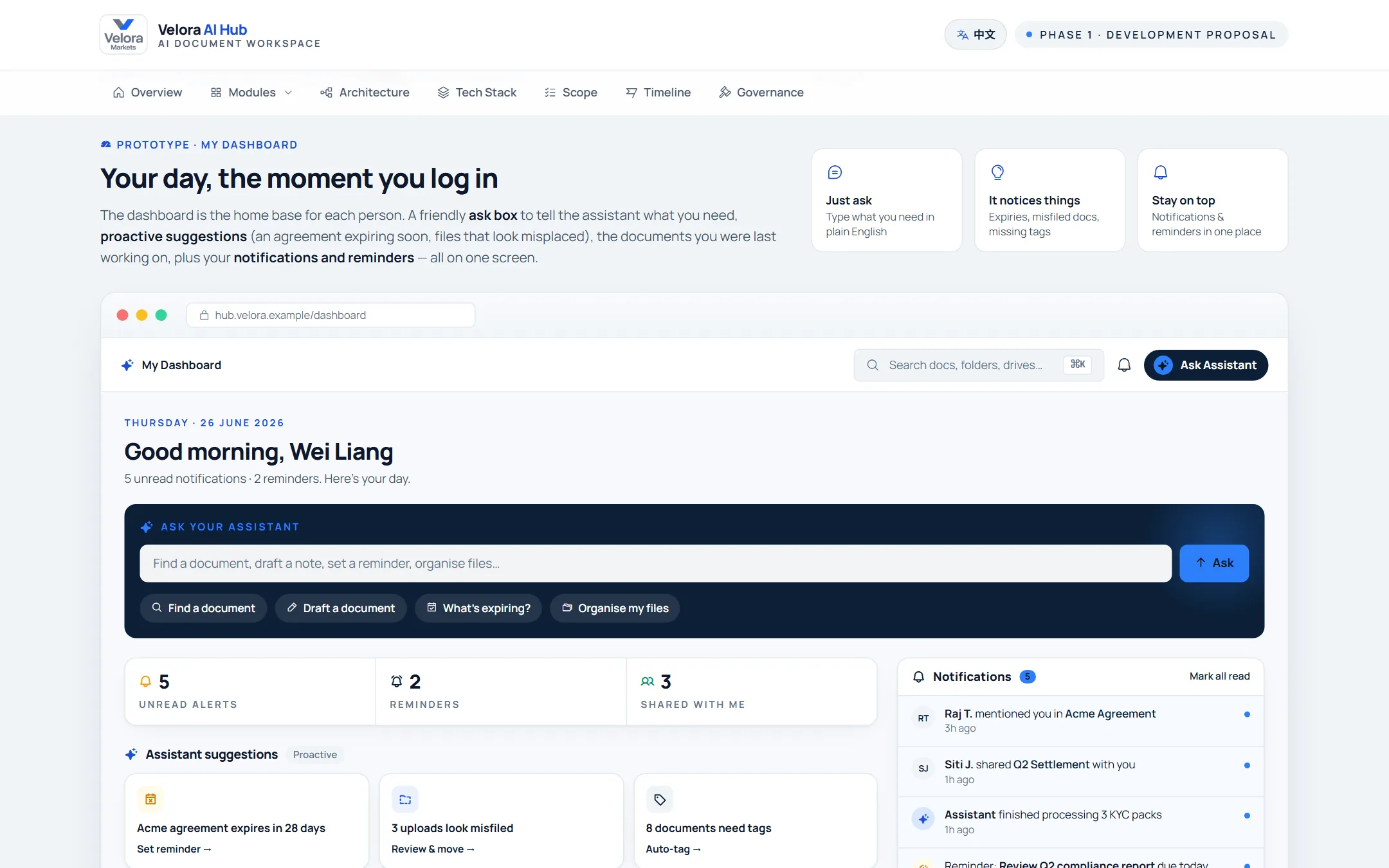This screenshot has width=1389, height=868.
Task: Click the Velora Markets logo
Action: click(x=123, y=35)
